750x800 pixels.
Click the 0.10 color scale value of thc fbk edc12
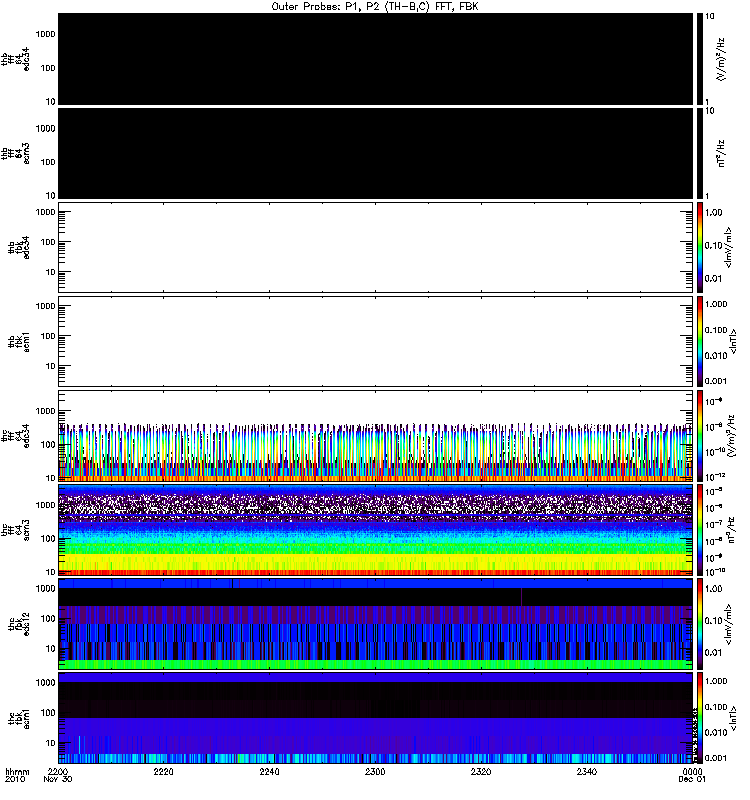(x=714, y=621)
